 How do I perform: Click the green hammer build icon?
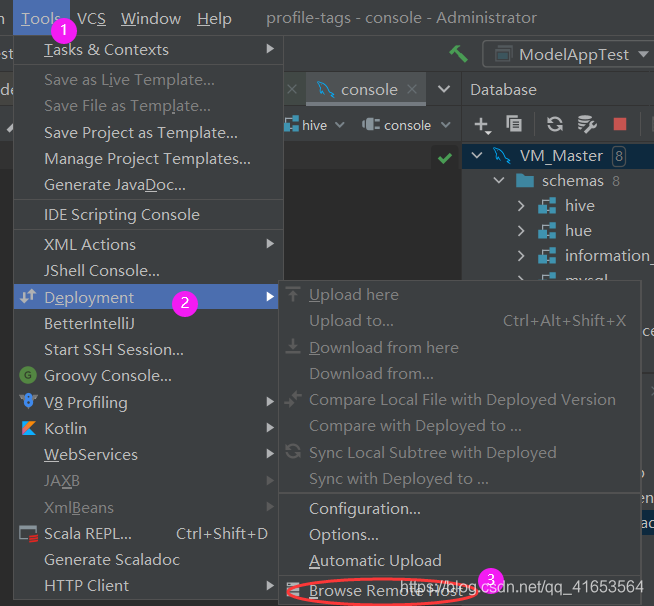[458, 53]
